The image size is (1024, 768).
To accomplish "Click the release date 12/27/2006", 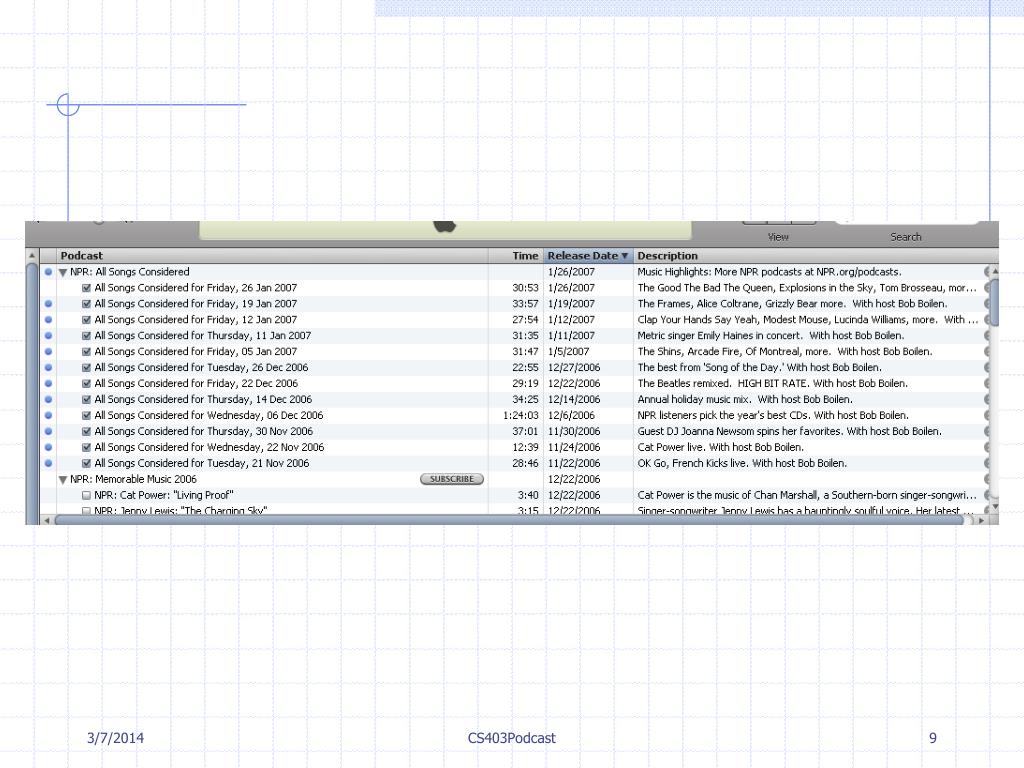I will coord(574,368).
